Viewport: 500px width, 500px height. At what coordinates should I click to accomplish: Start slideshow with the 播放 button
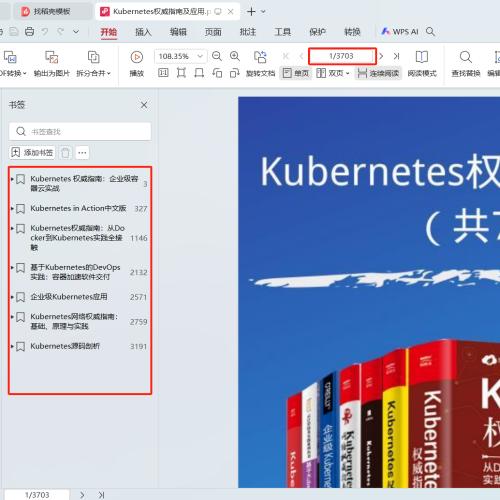click(x=137, y=63)
